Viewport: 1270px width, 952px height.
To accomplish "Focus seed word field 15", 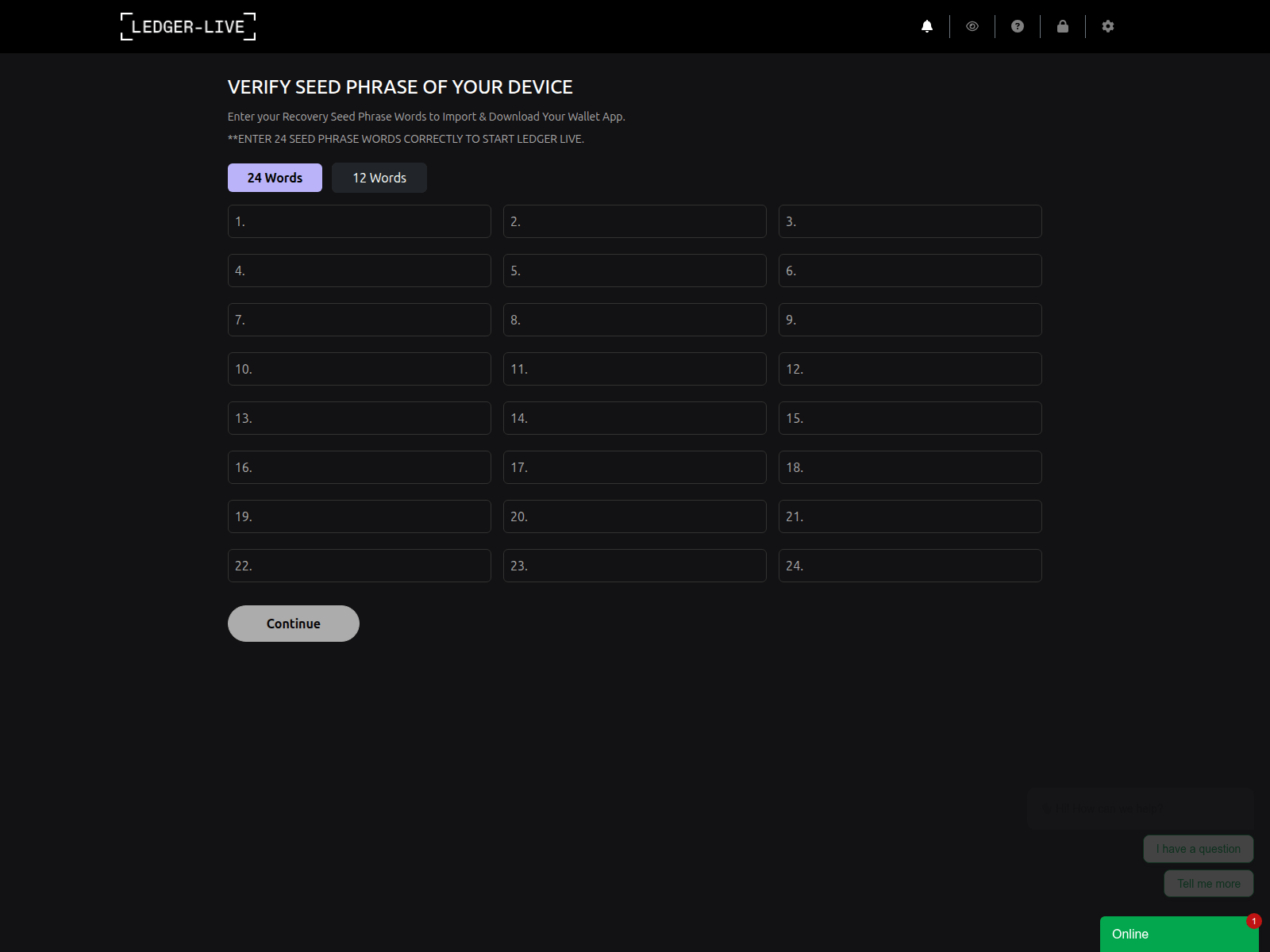I will click(910, 418).
